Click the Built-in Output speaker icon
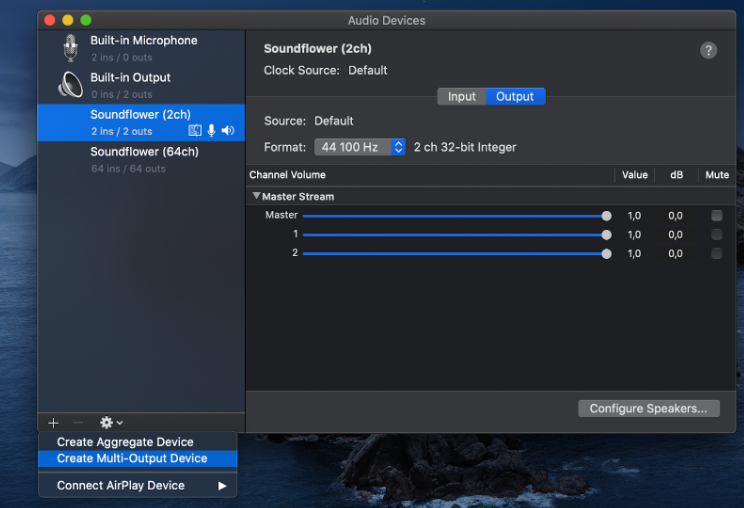The height and width of the screenshot is (508, 744). [x=69, y=85]
